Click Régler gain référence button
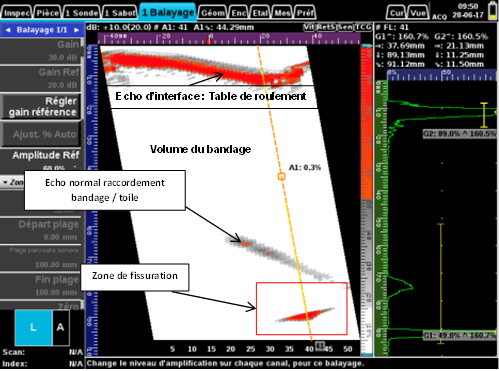The image size is (499, 371). point(41,107)
